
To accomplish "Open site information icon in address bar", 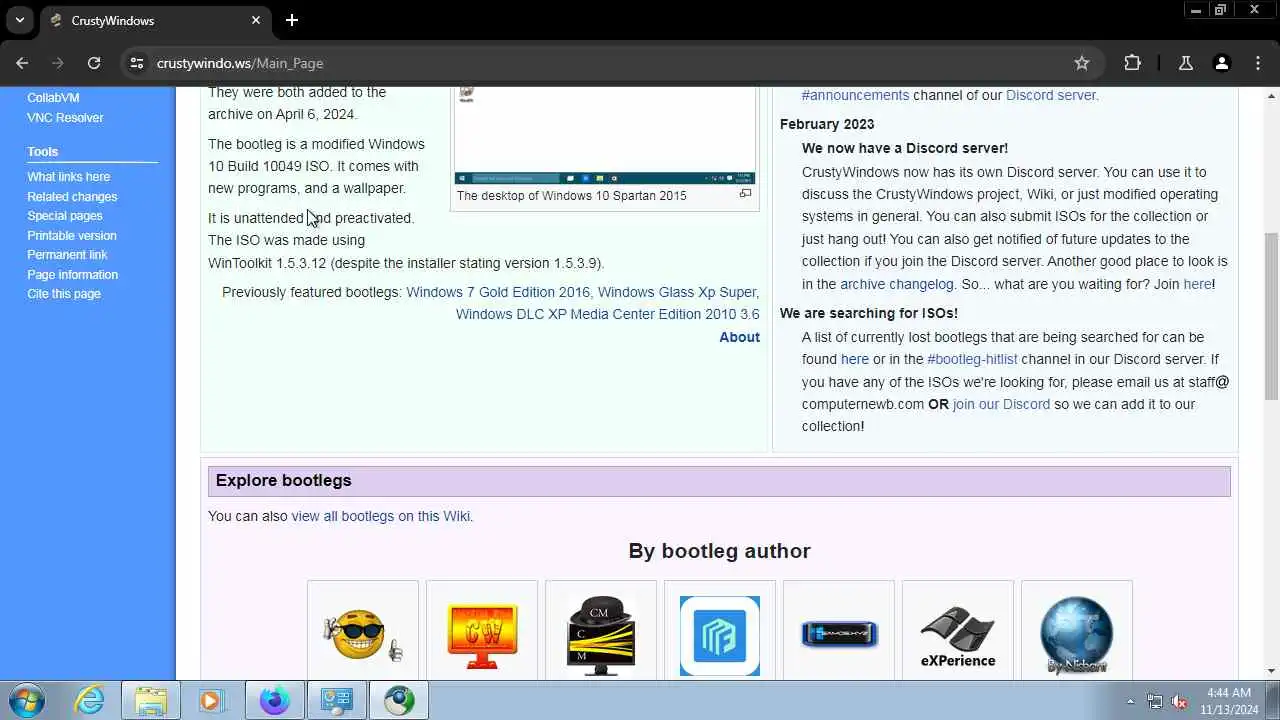I will pos(137,63).
